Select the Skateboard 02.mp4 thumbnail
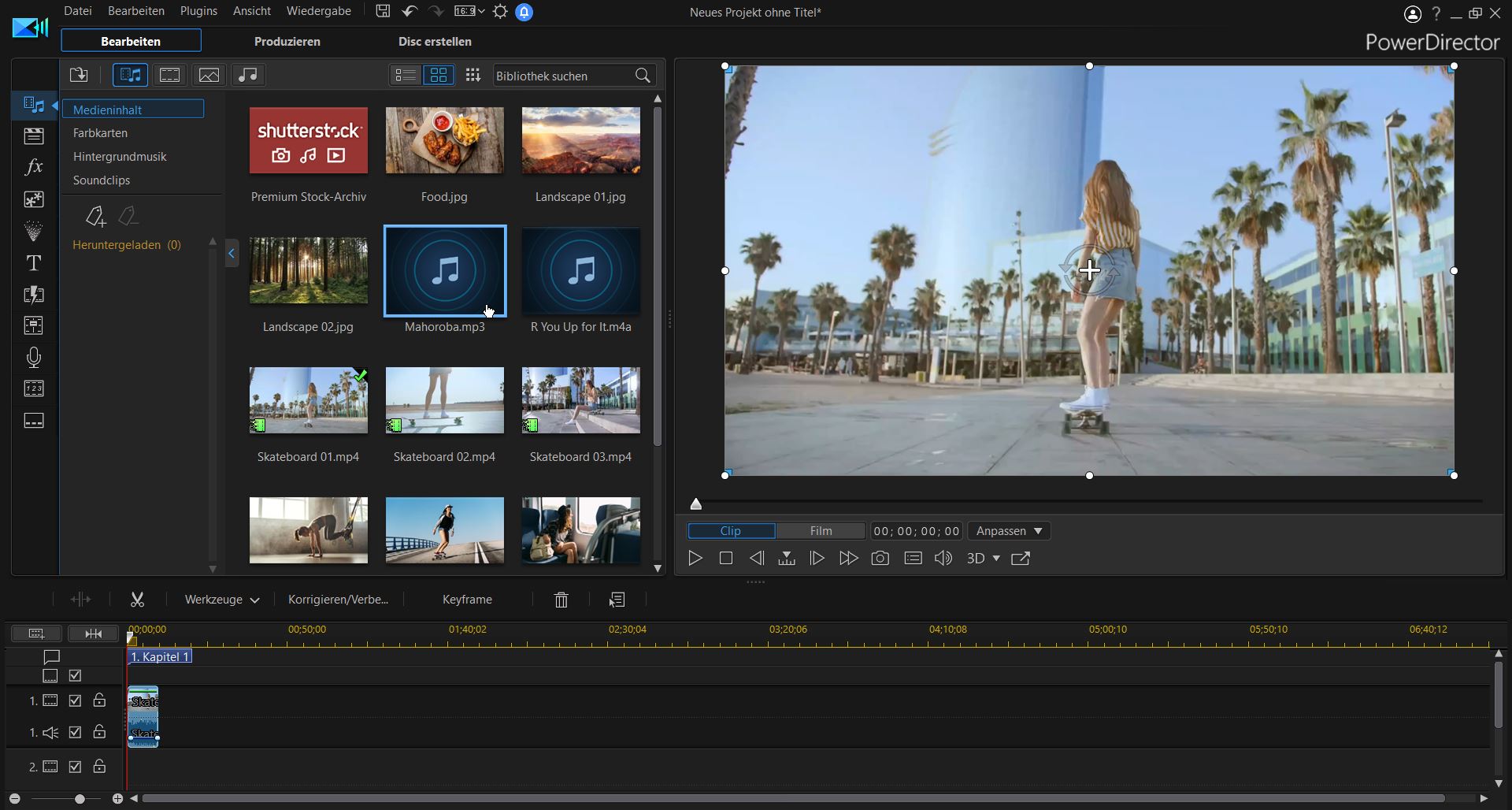 coord(444,400)
